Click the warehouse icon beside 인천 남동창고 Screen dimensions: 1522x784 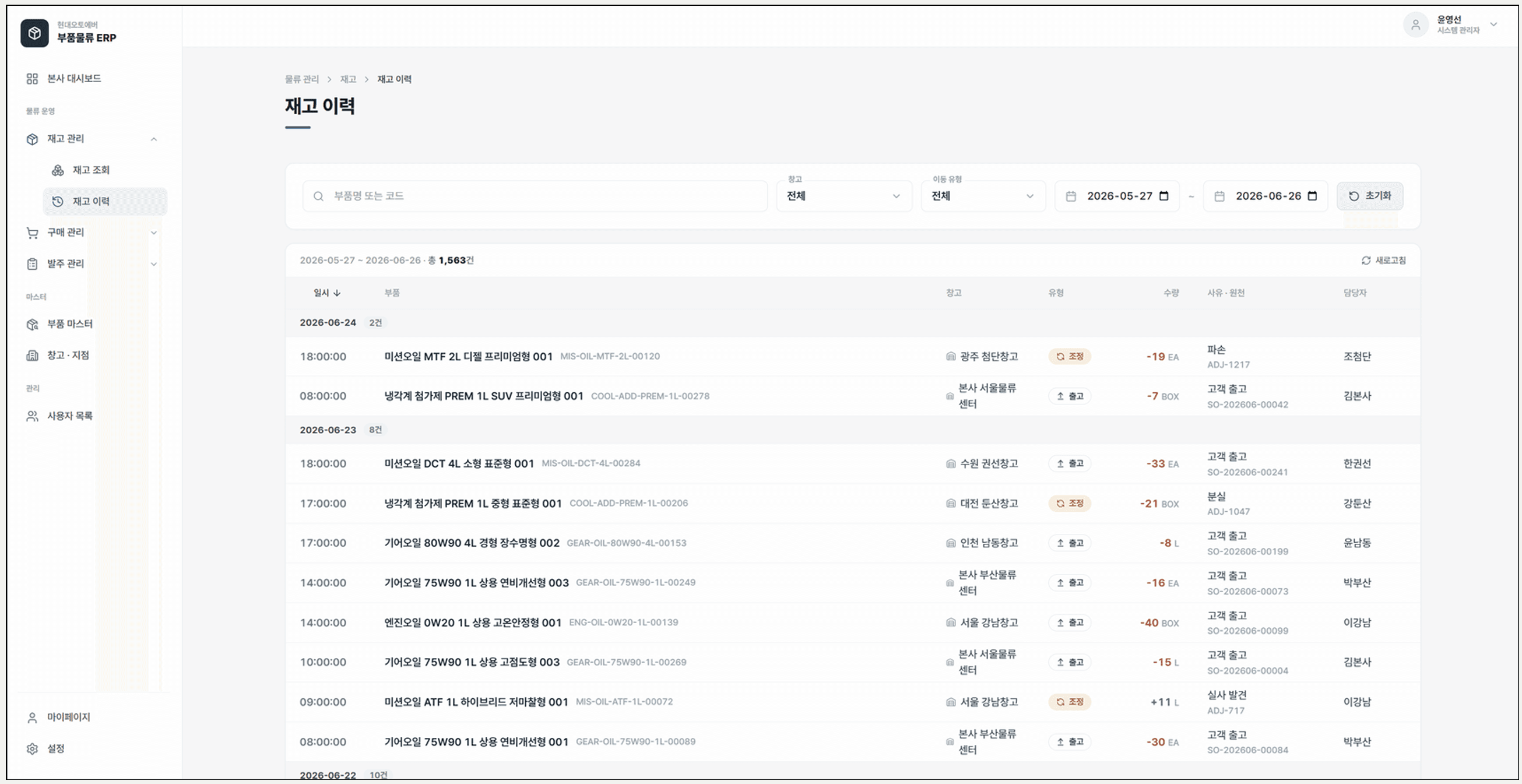[x=951, y=543]
